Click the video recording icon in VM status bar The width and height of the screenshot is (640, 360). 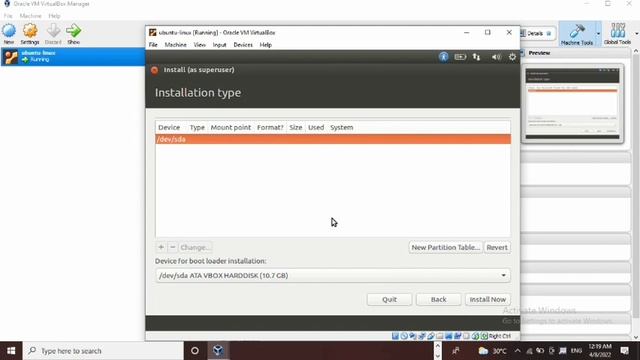[458, 336]
